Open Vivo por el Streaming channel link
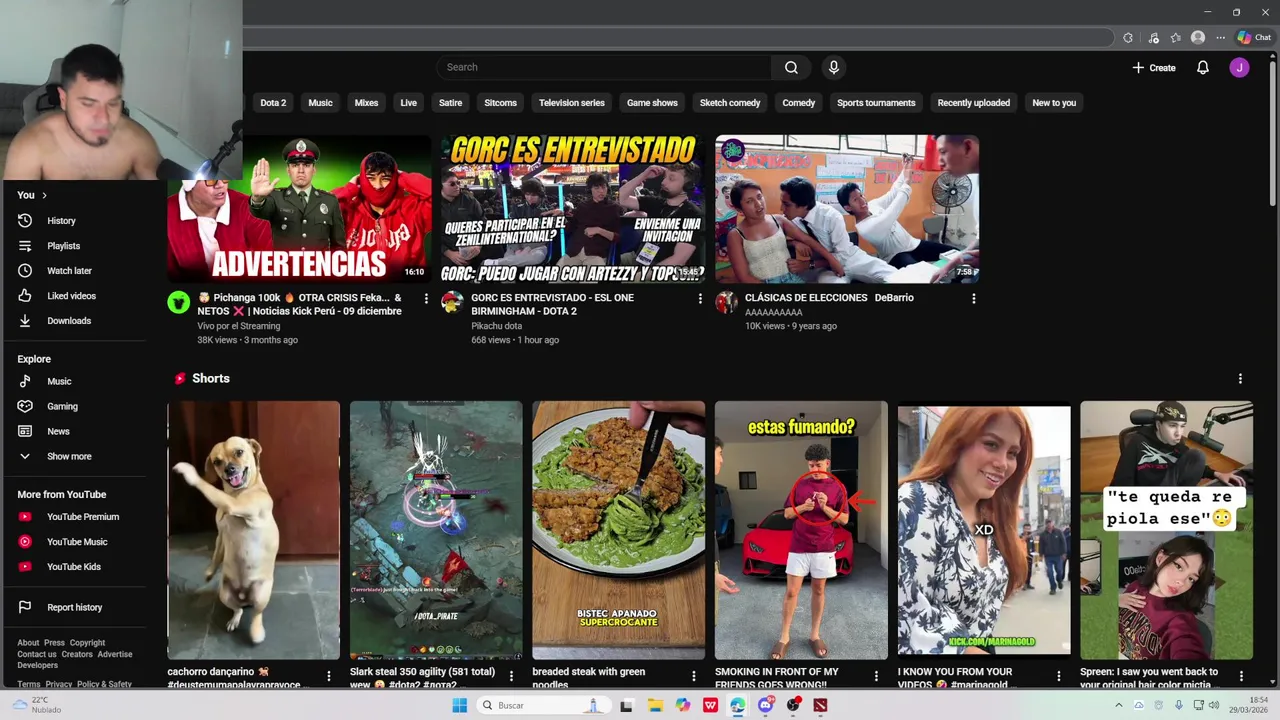Viewport: 1280px width, 720px height. pyautogui.click(x=238, y=326)
